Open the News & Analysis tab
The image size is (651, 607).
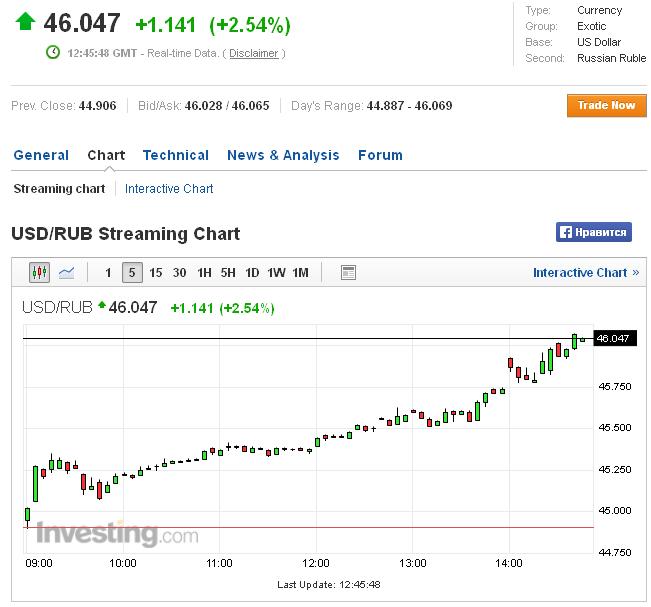(x=283, y=155)
